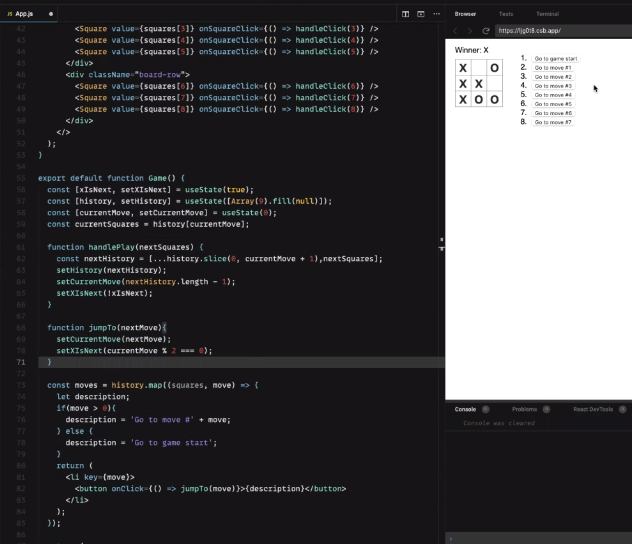Click 'export default function Game()' line
The image size is (632, 544).
pyautogui.click(x=112, y=178)
